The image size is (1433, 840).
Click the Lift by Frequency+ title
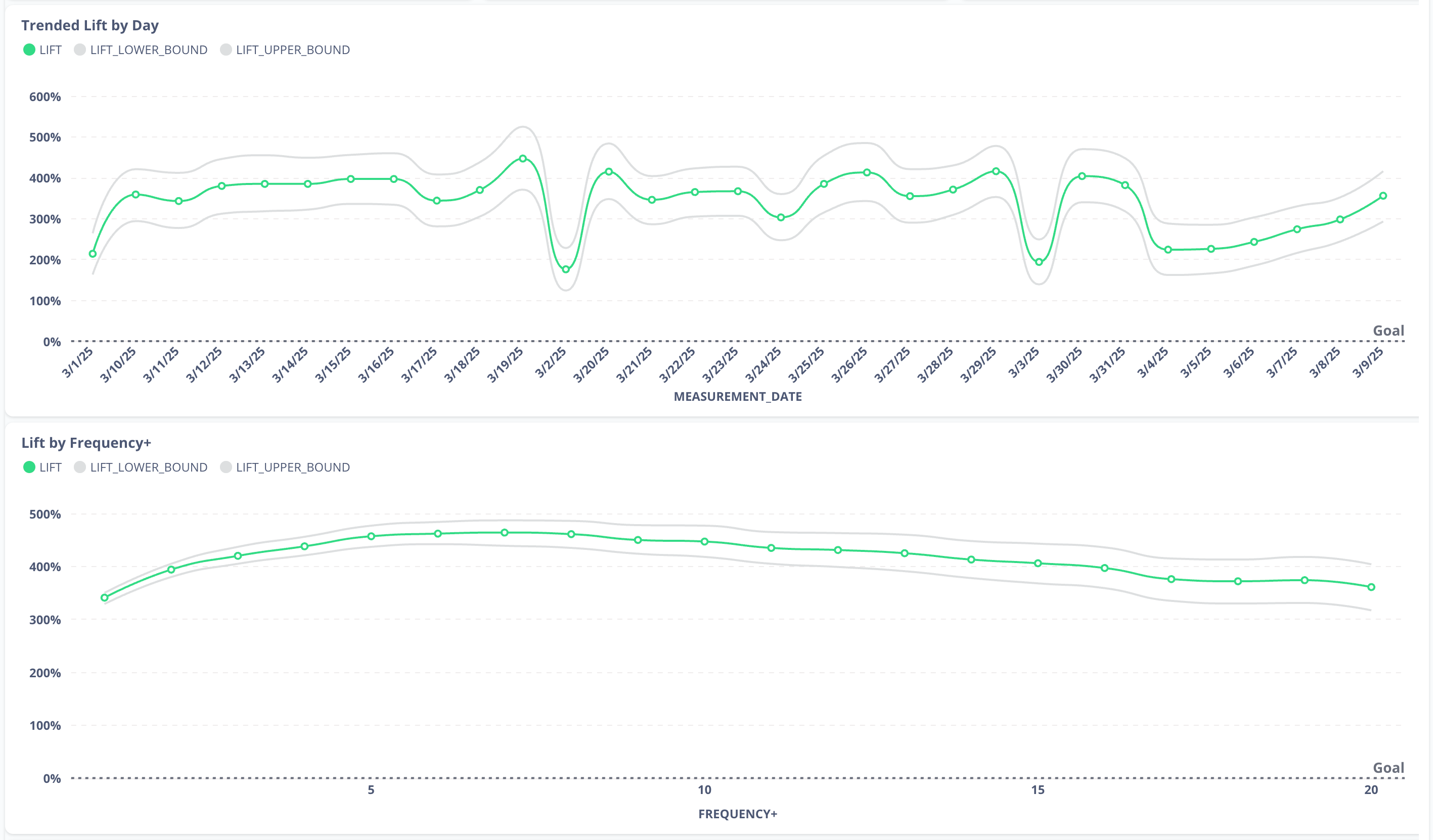click(86, 443)
